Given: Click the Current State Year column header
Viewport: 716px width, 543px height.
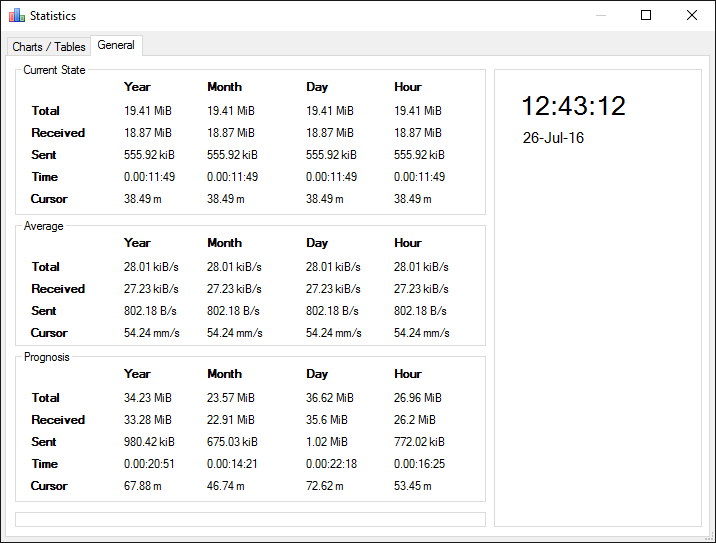Looking at the screenshot, I should coord(137,87).
